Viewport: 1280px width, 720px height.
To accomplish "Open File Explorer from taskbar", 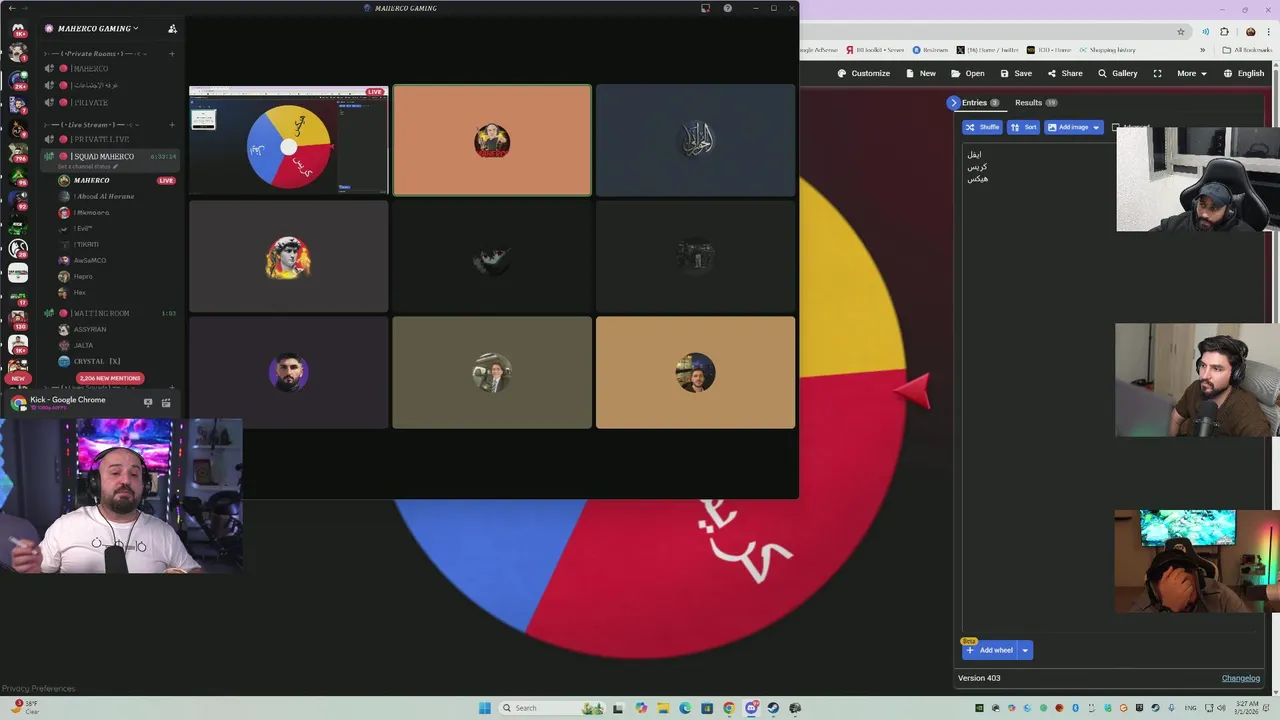I will pos(662,708).
